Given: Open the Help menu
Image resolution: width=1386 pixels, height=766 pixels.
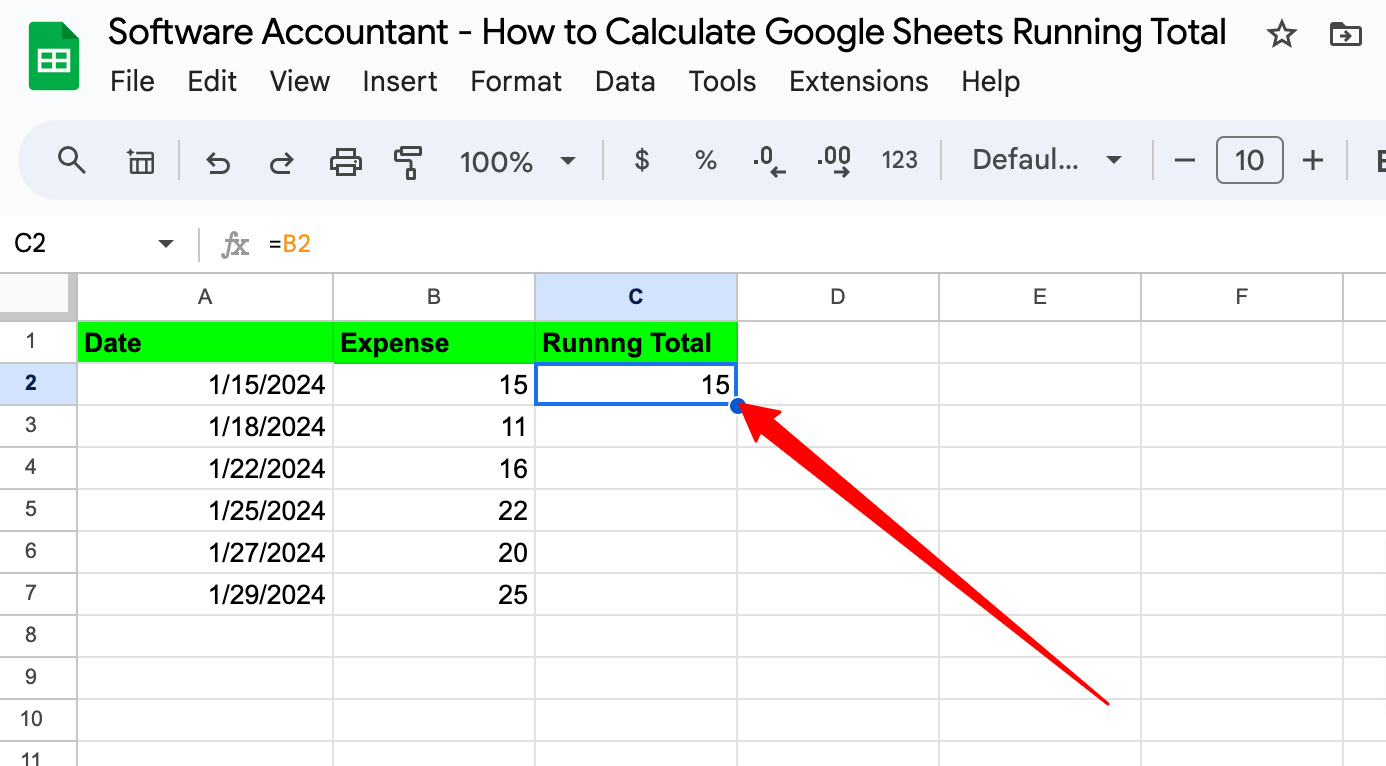Looking at the screenshot, I should pyautogui.click(x=990, y=81).
